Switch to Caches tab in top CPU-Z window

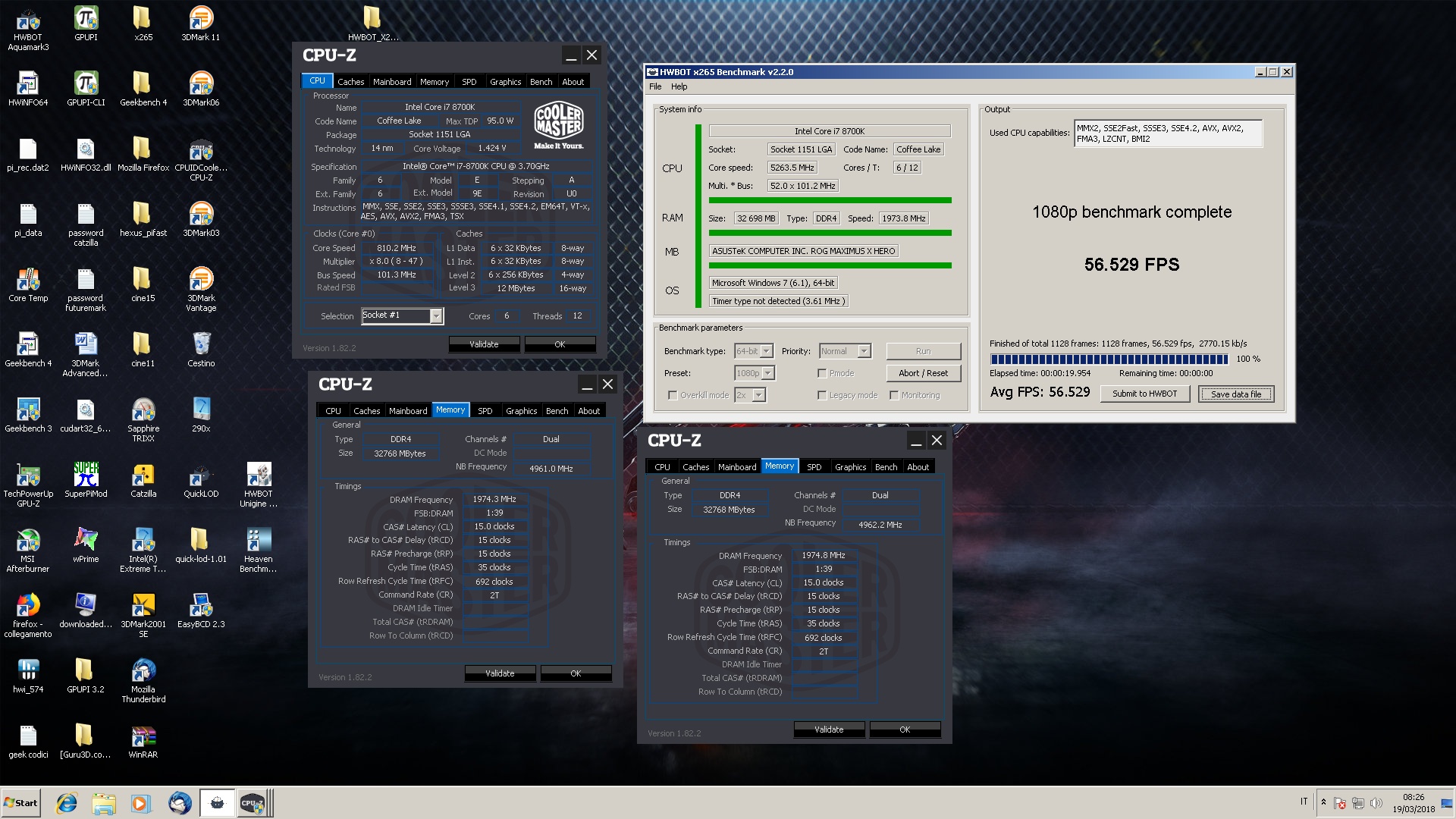350,81
